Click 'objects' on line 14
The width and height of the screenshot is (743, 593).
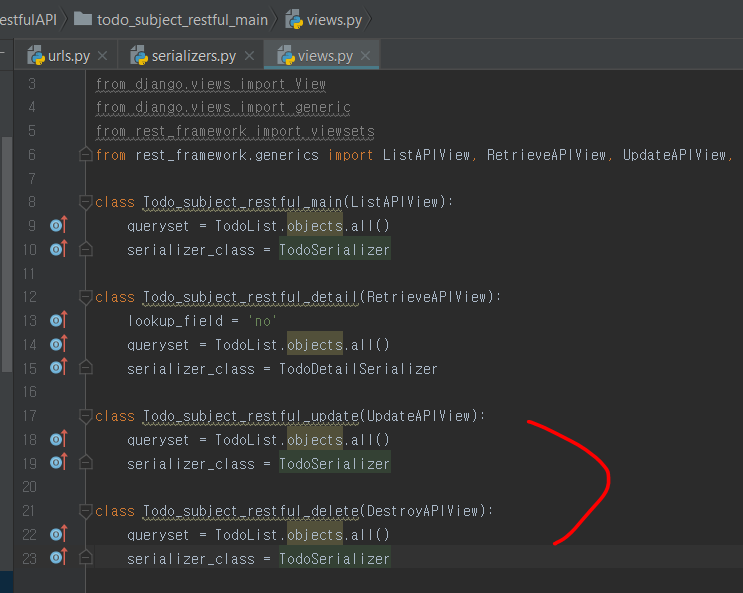click(x=315, y=345)
